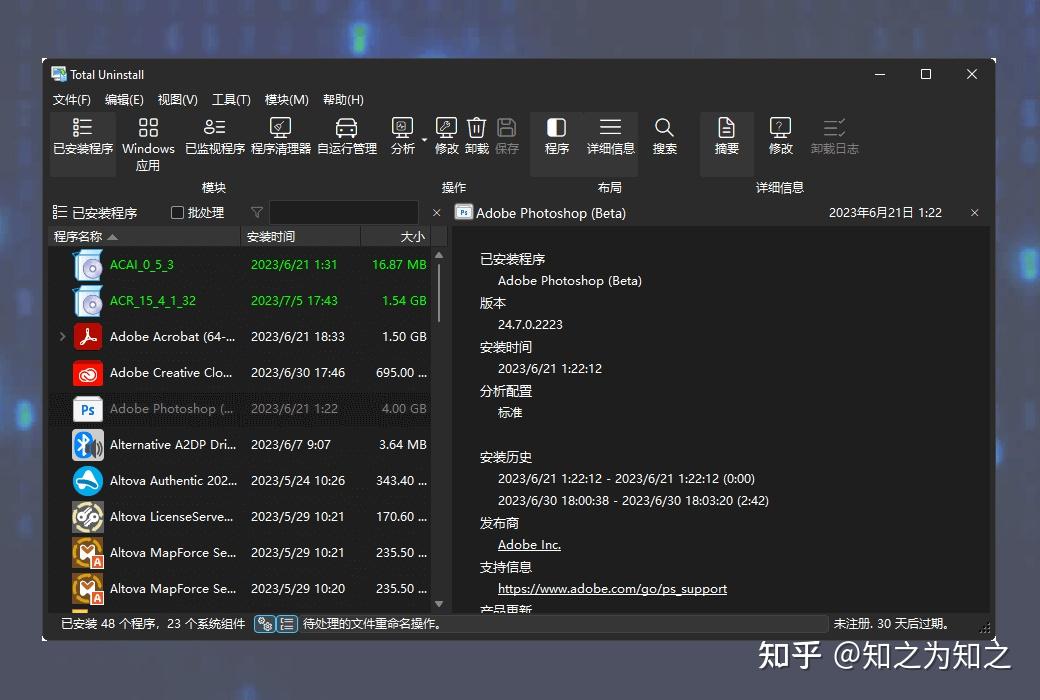
Task: Click the 2023/6/30 17:46 install time cell
Action: point(298,373)
